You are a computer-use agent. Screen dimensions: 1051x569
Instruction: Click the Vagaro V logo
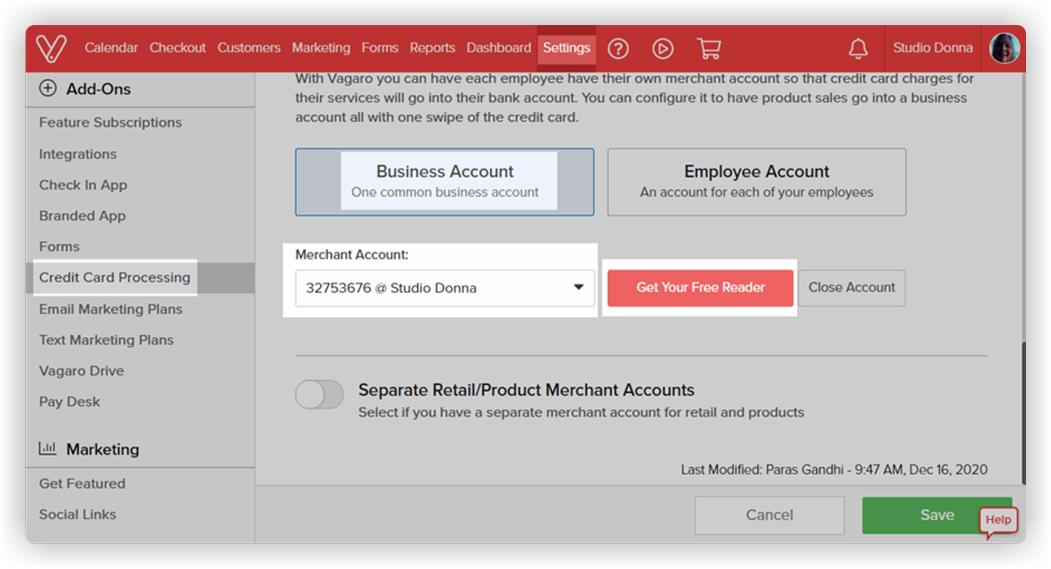pyautogui.click(x=51, y=48)
